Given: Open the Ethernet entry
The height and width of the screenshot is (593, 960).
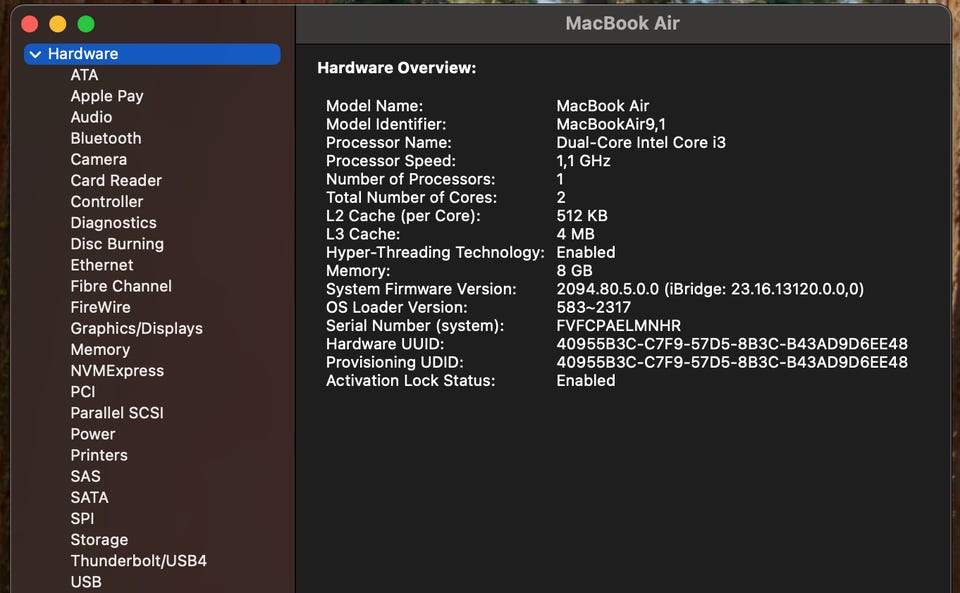Looking at the screenshot, I should click(102, 265).
